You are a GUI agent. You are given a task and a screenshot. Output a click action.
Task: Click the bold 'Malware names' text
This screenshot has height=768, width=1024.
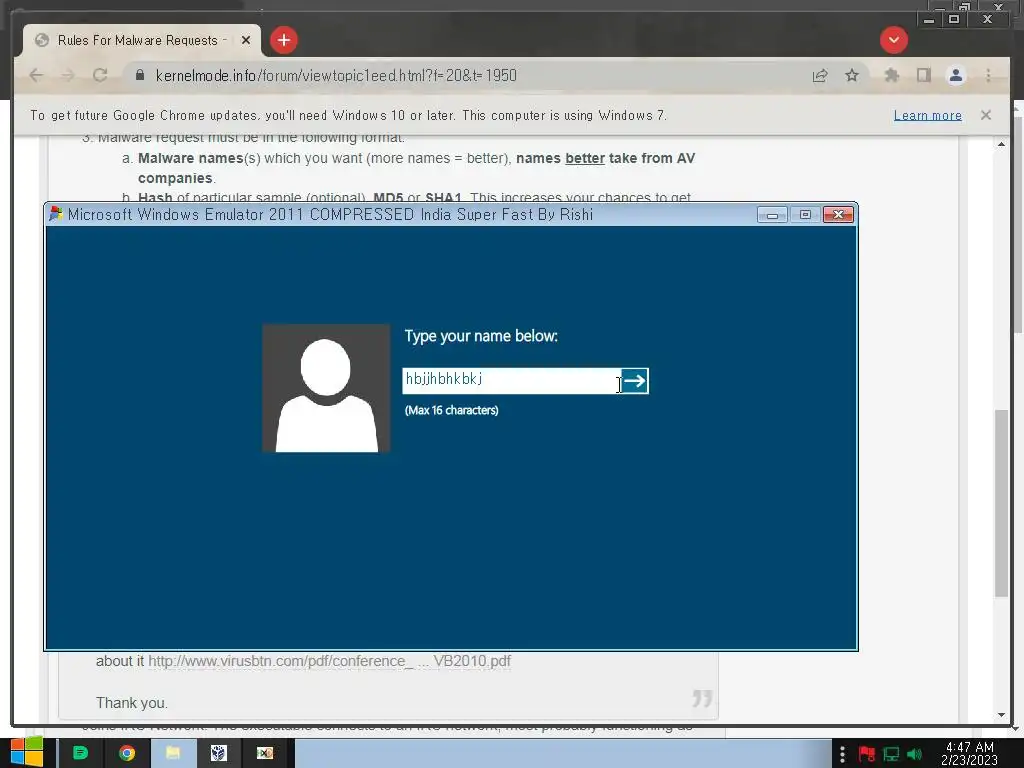coord(191,158)
